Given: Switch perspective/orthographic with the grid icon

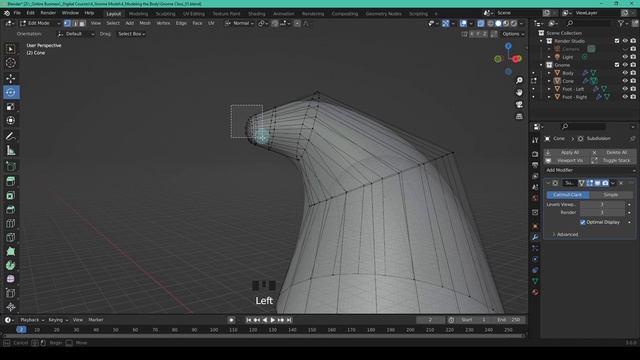Looking at the screenshot, I should (x=519, y=116).
